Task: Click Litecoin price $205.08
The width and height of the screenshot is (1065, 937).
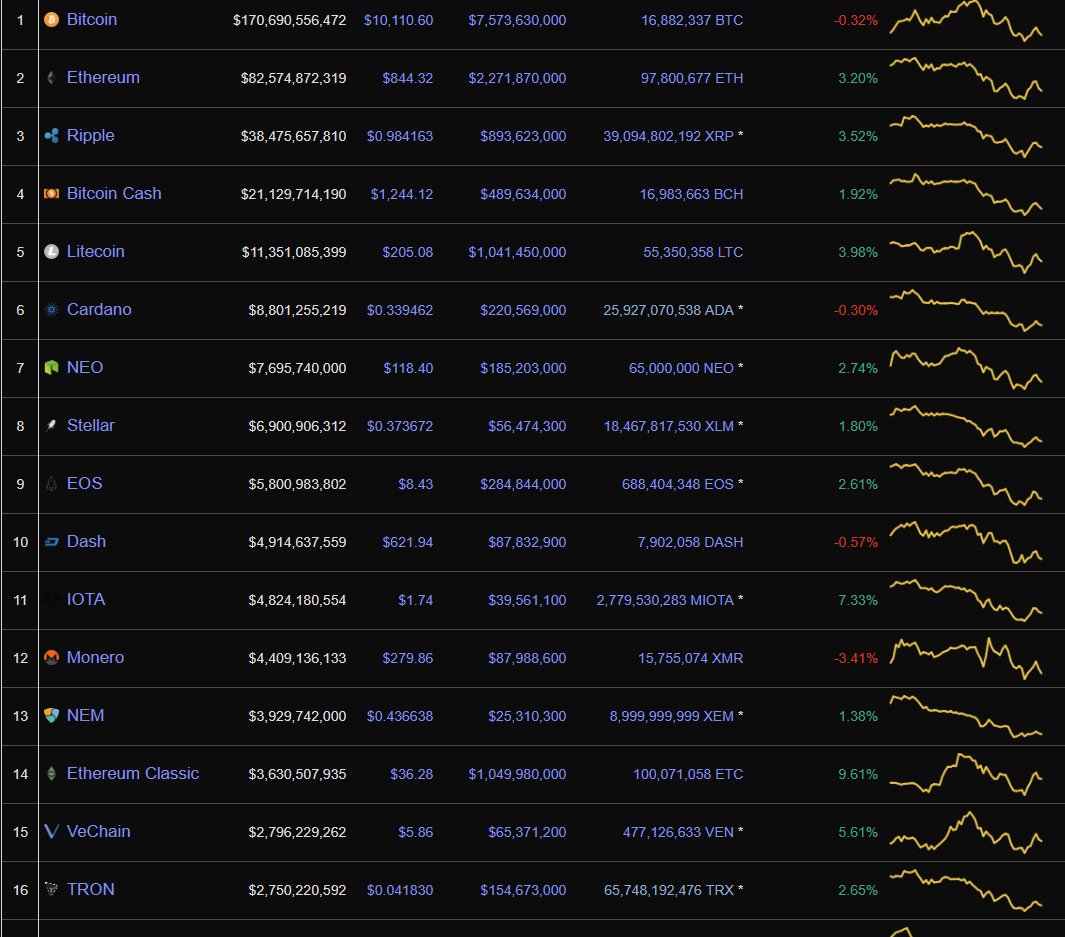Action: tap(408, 252)
